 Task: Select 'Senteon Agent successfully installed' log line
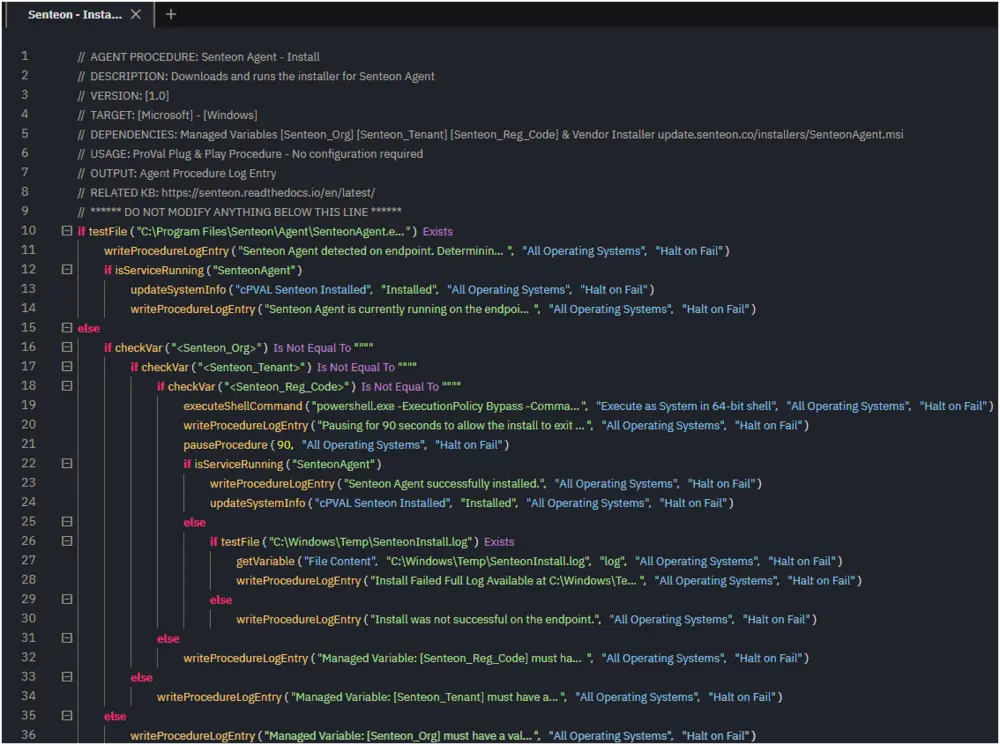click(485, 483)
